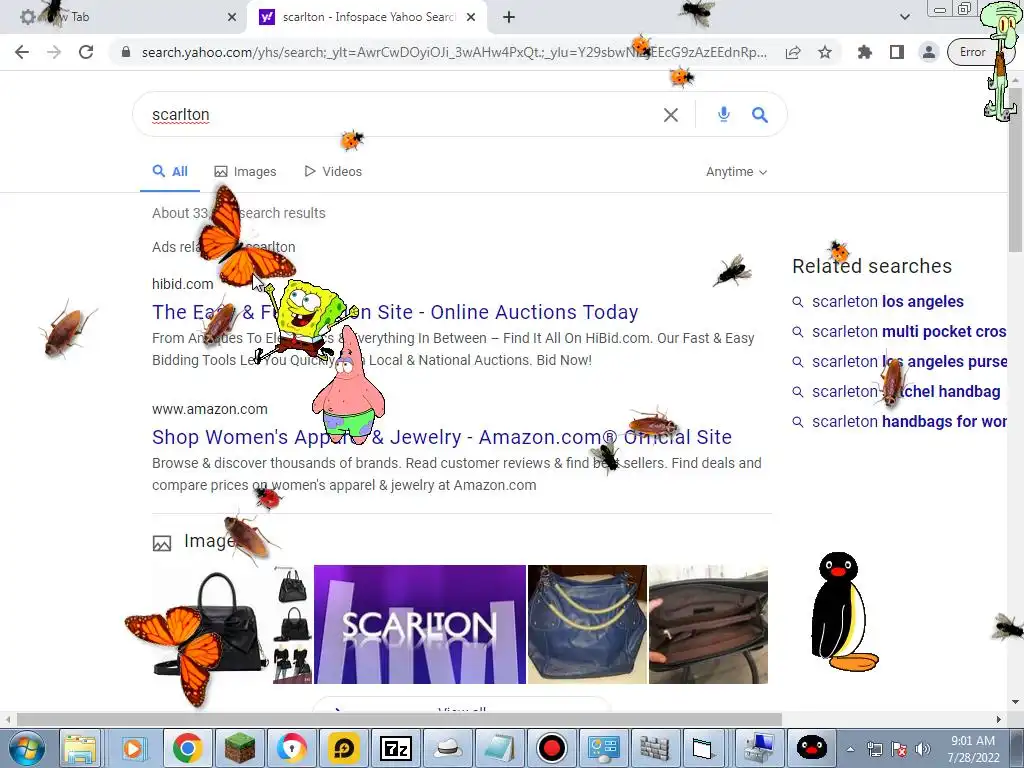Close the scarlton Yahoo Search tab

tap(471, 17)
